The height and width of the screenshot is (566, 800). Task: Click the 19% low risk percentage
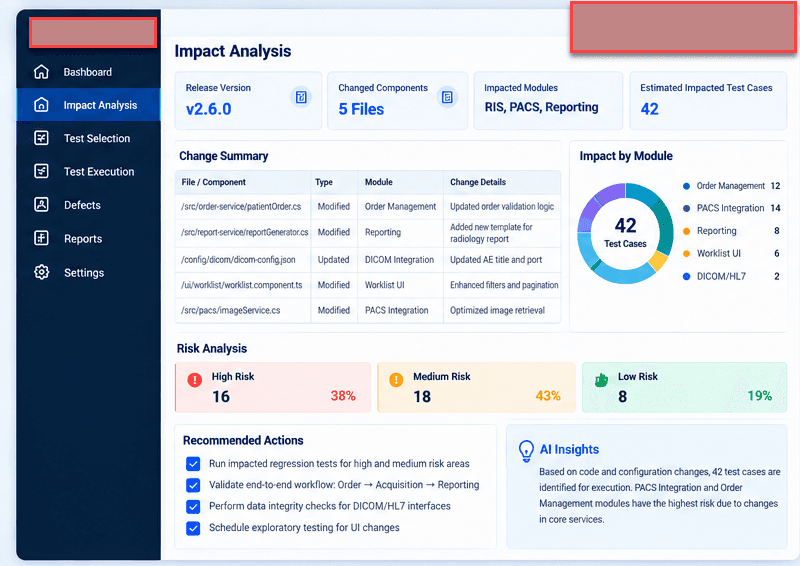[760, 396]
